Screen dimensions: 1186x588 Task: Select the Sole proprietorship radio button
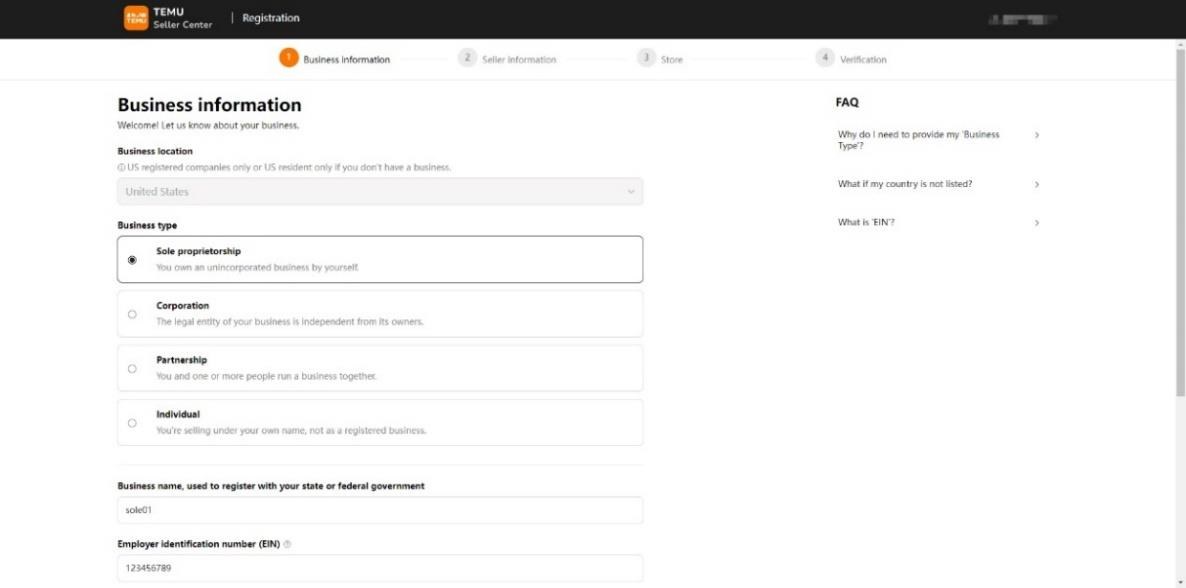click(x=132, y=260)
